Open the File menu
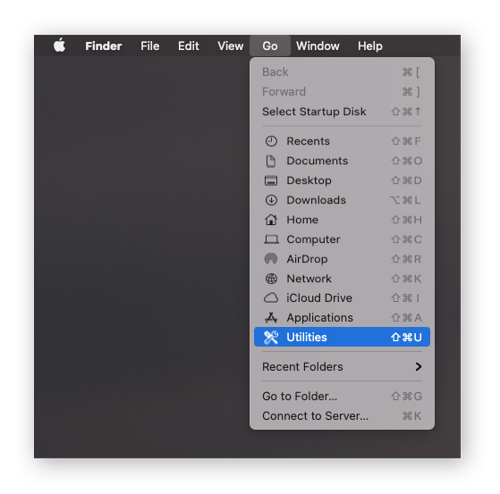 click(150, 46)
